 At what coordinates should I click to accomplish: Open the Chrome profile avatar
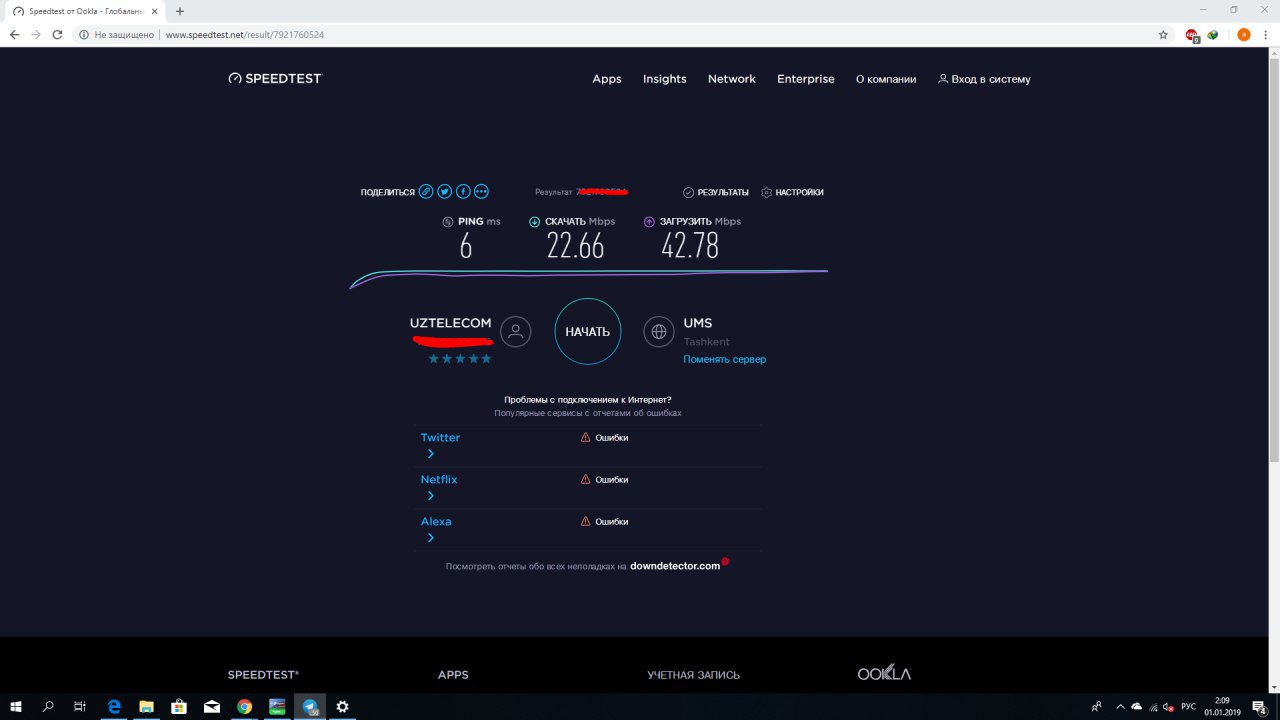click(1244, 34)
